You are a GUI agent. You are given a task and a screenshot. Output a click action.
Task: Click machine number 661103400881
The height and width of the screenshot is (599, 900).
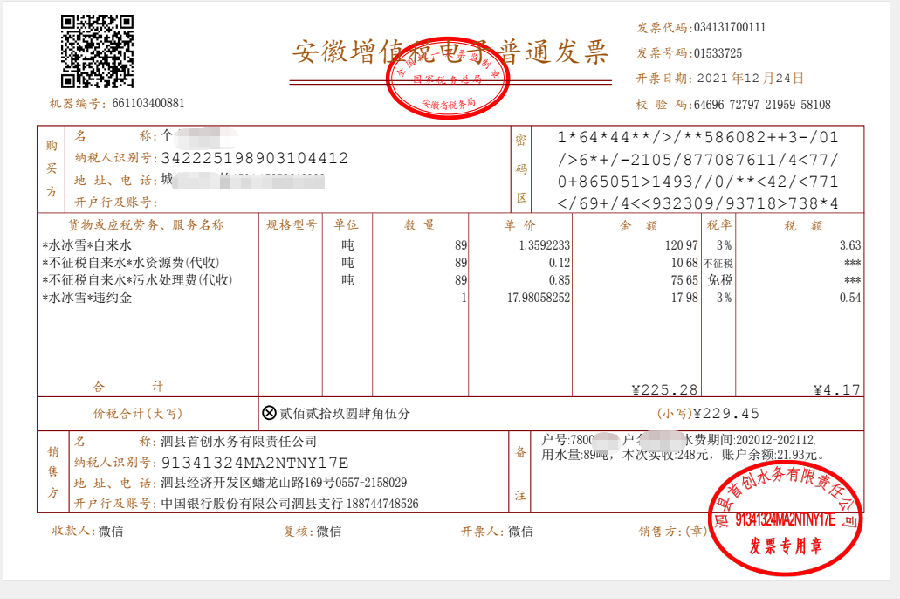tap(148, 103)
